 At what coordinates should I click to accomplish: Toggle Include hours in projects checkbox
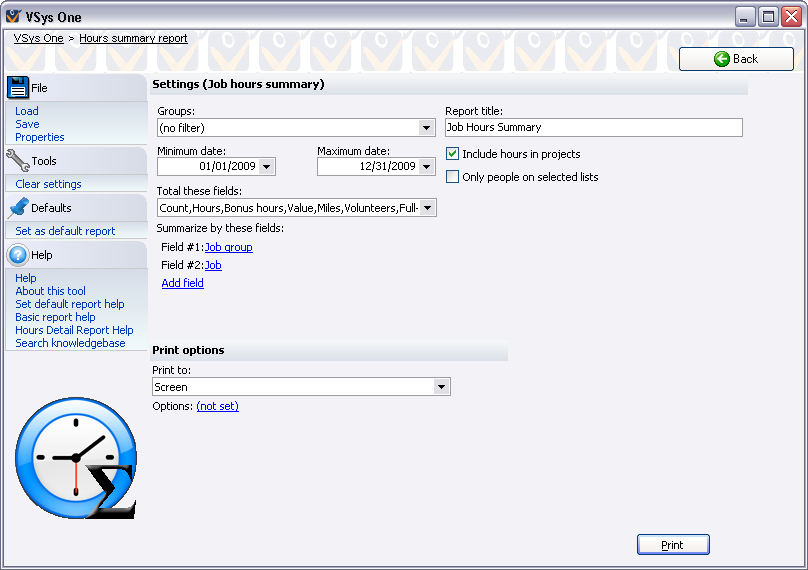[x=452, y=154]
